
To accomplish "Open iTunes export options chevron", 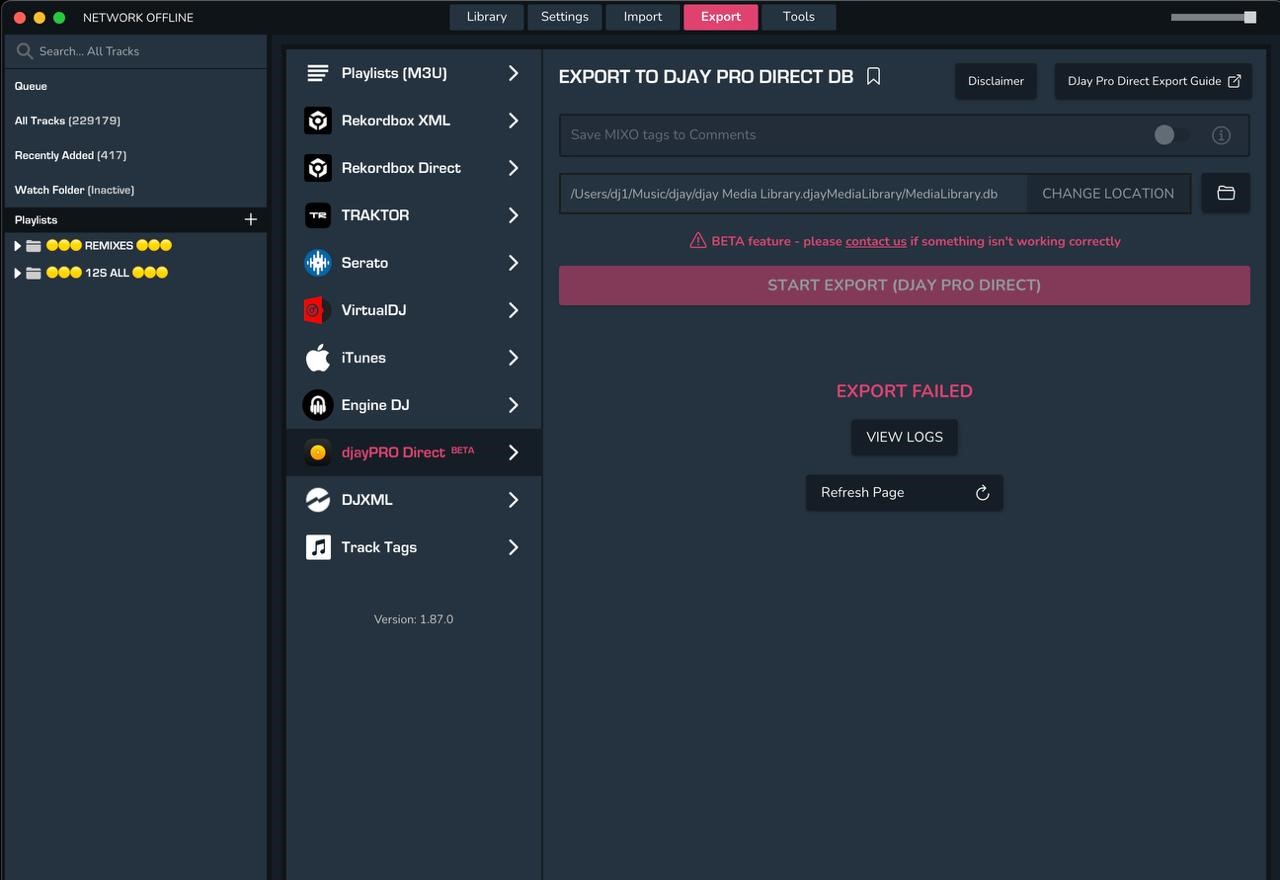I will (513, 358).
